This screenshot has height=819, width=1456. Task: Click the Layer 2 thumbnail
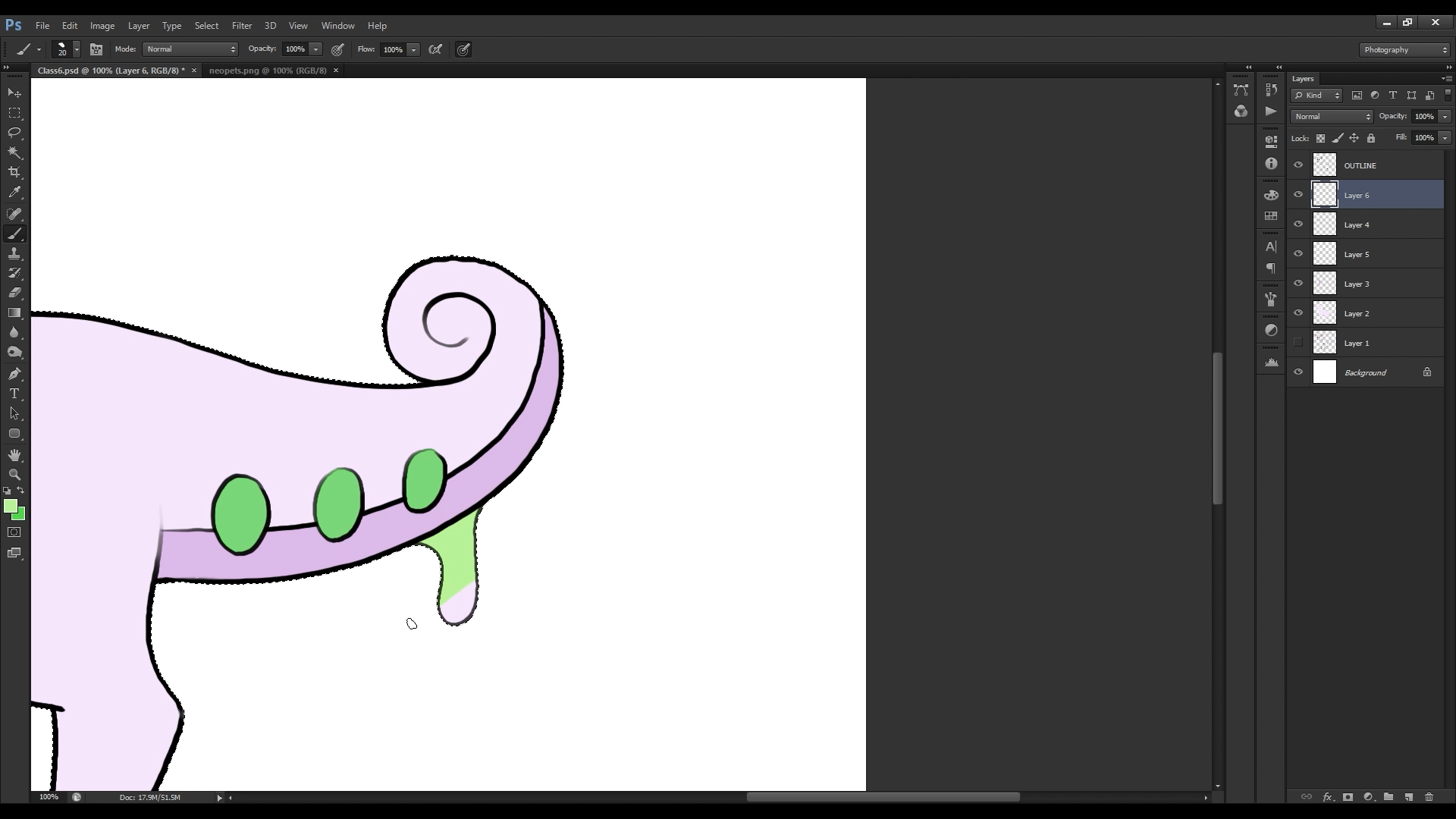point(1325,313)
